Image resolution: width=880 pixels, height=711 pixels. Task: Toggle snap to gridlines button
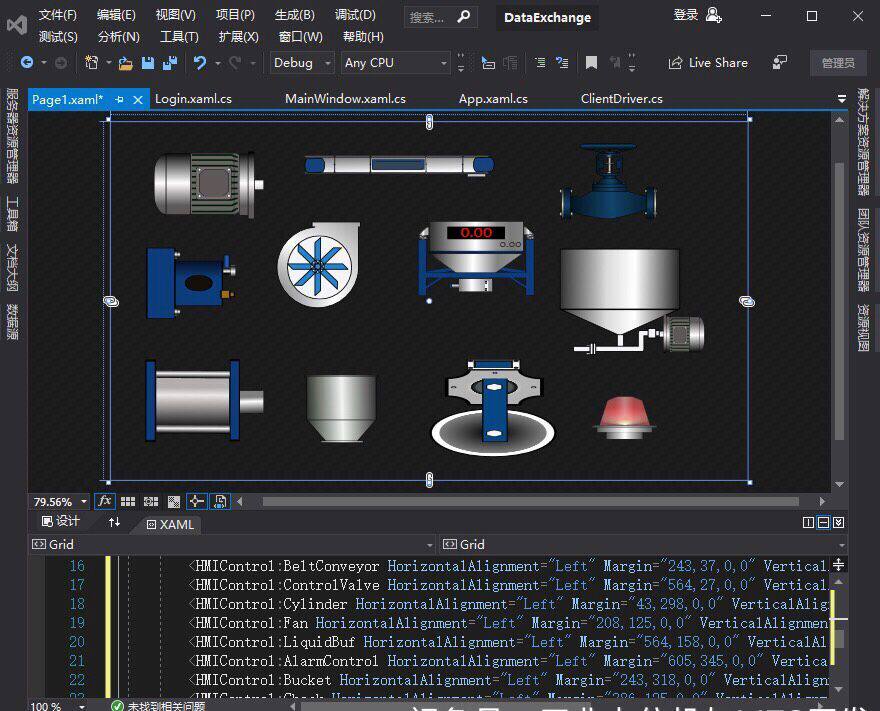[x=152, y=501]
